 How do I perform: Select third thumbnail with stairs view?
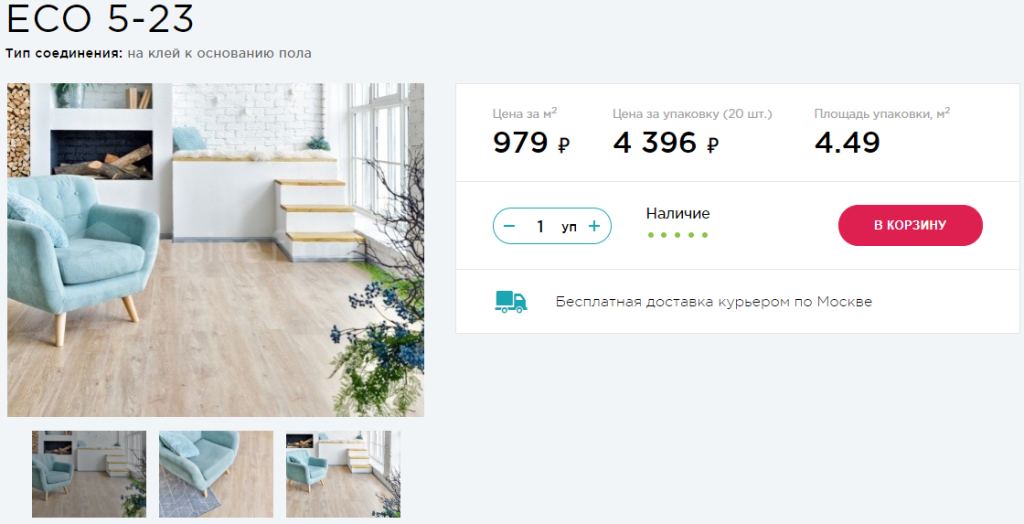click(x=343, y=474)
